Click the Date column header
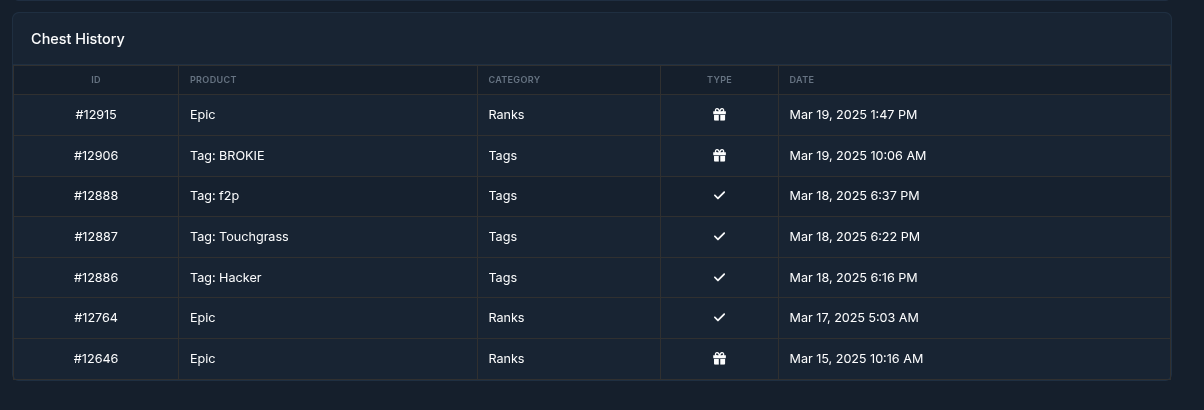Viewport: 1204px width, 410px height. click(801, 80)
